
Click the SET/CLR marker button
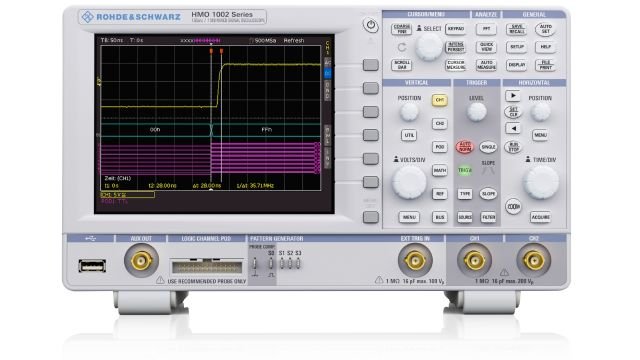tap(513, 112)
